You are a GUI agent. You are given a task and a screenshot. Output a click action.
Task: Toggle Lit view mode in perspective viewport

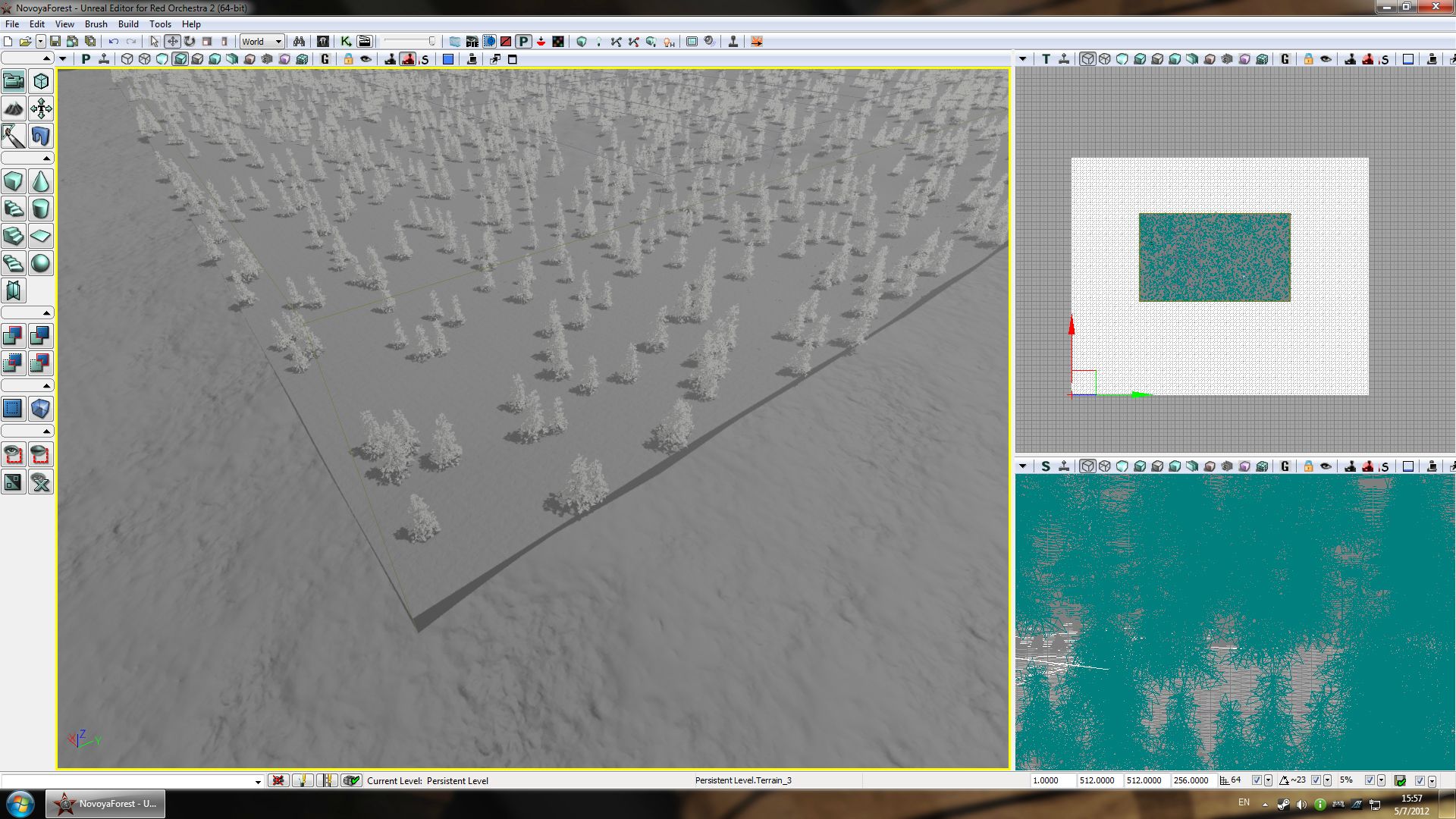[180, 58]
